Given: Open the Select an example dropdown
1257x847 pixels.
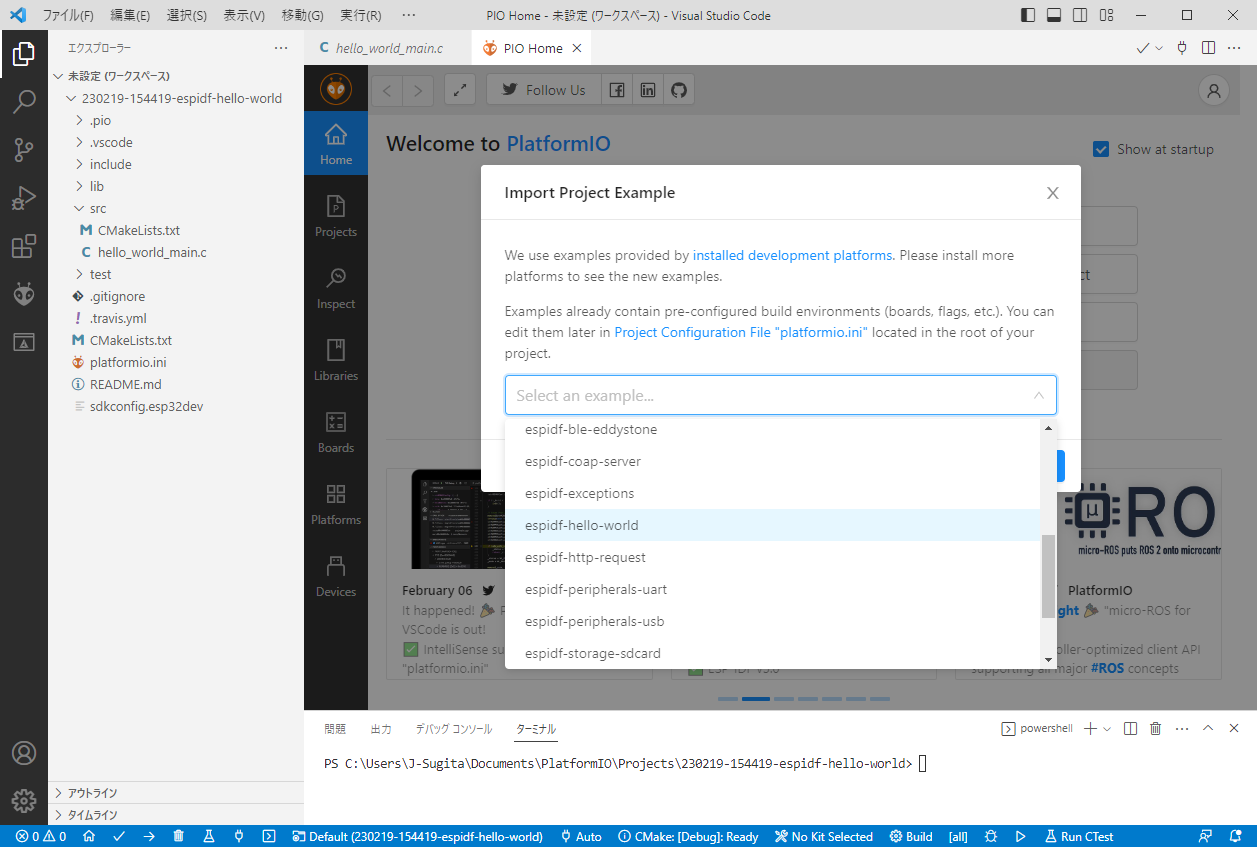Looking at the screenshot, I should pyautogui.click(x=780, y=395).
